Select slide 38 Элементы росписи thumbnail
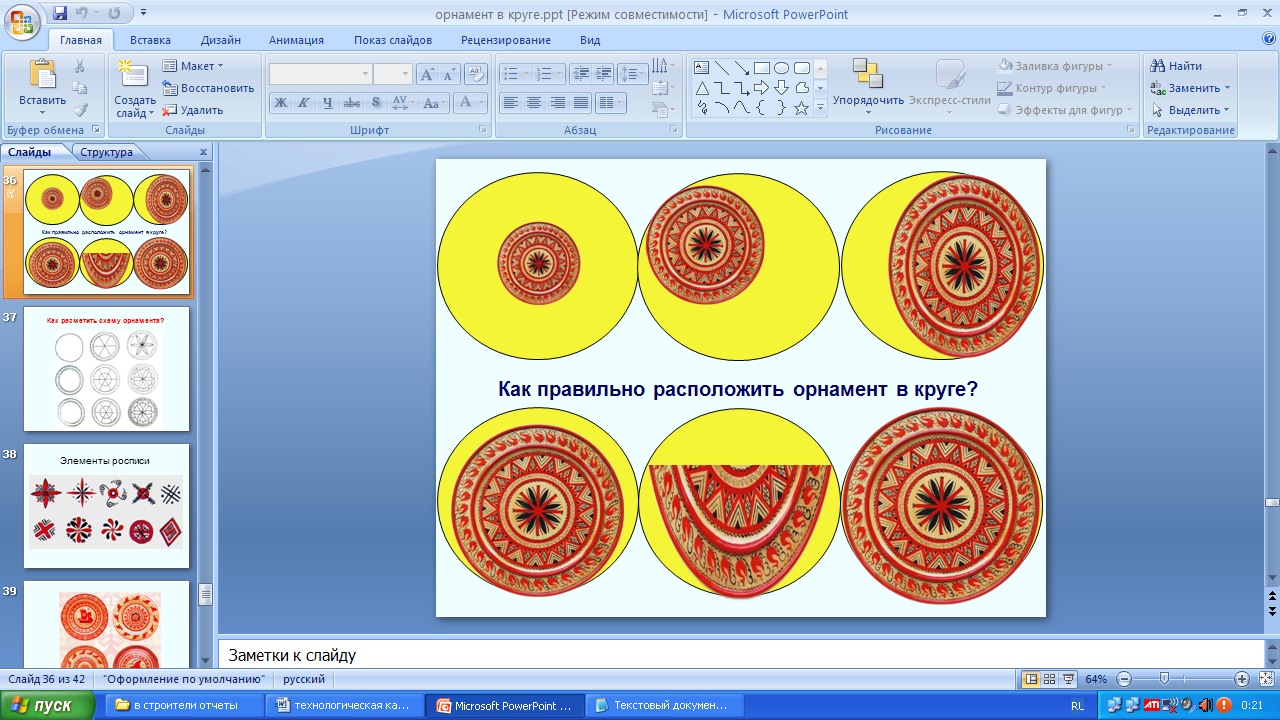Screen dimensions: 1280x720 click(x=106, y=506)
